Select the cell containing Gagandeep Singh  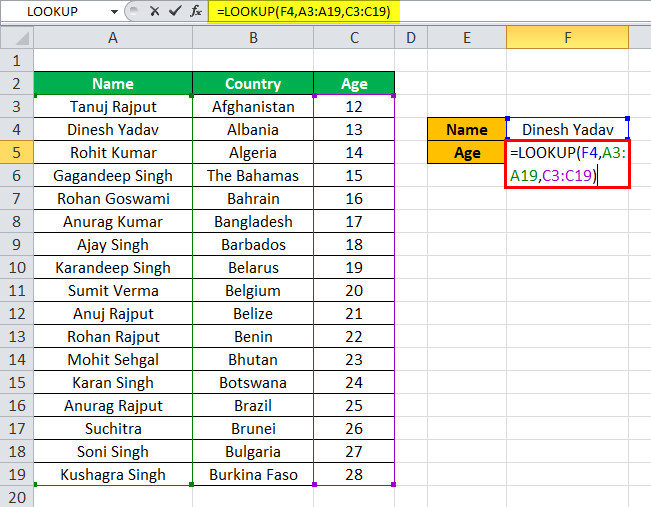click(x=113, y=176)
